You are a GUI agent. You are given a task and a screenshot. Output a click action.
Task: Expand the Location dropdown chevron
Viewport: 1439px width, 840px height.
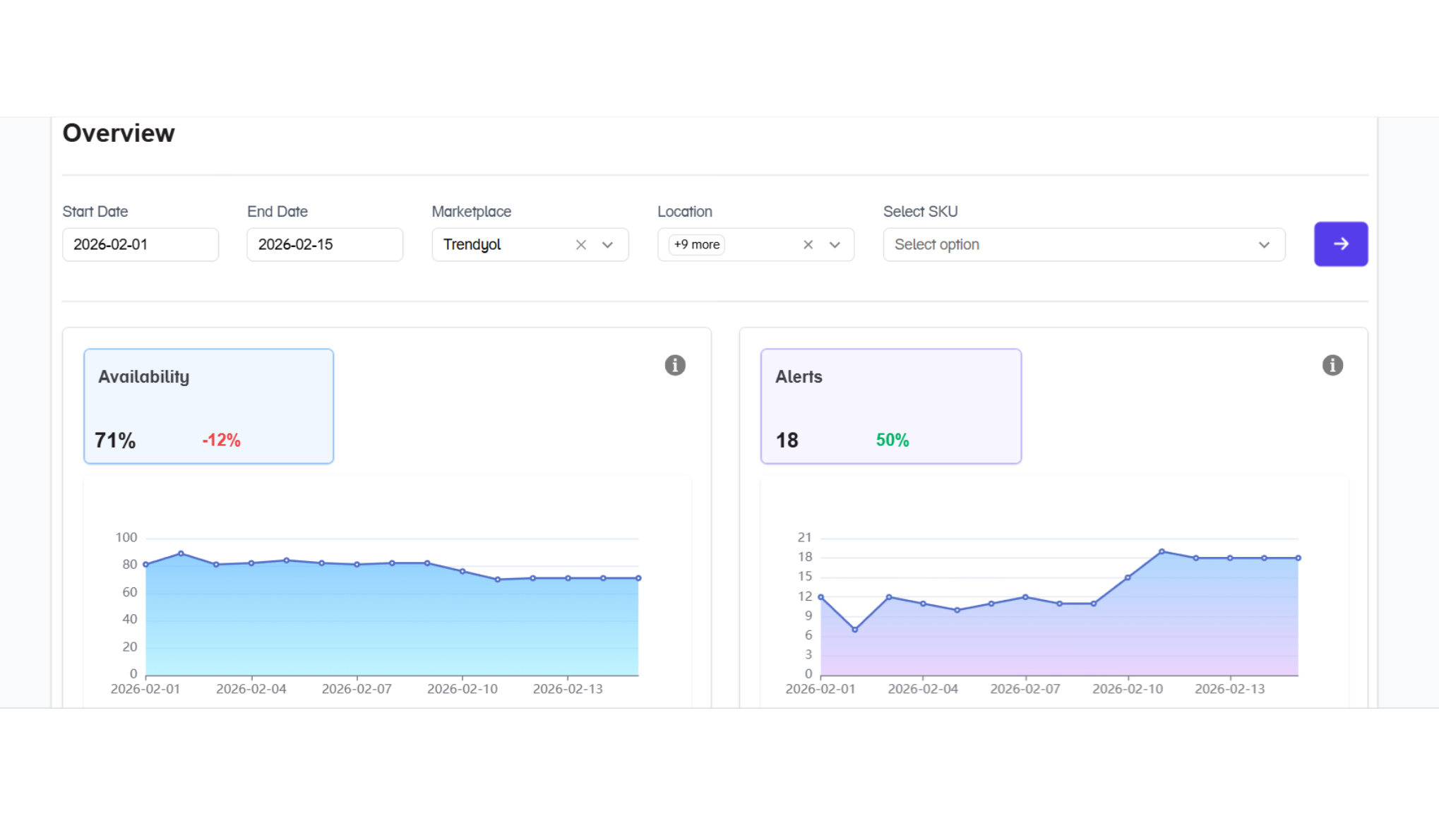[x=835, y=244]
